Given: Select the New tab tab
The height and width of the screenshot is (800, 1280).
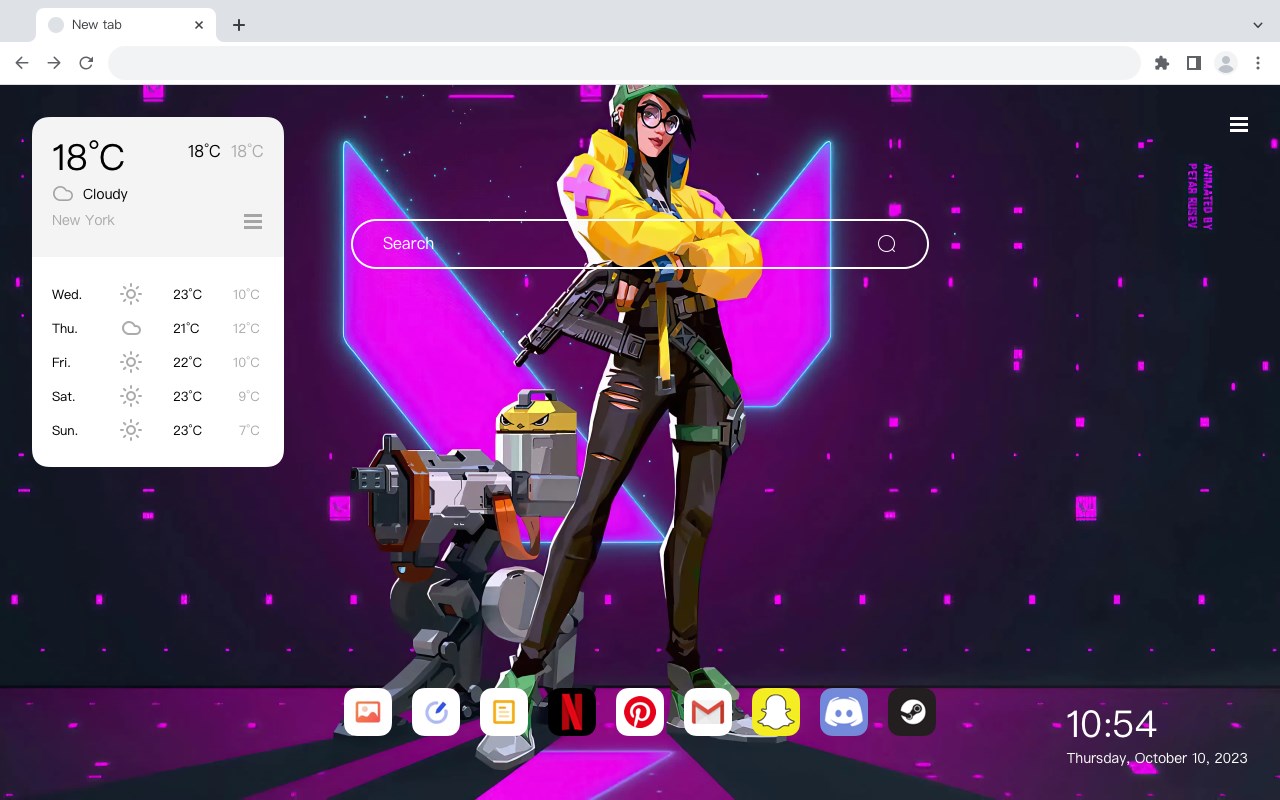Looking at the screenshot, I should coord(126,25).
